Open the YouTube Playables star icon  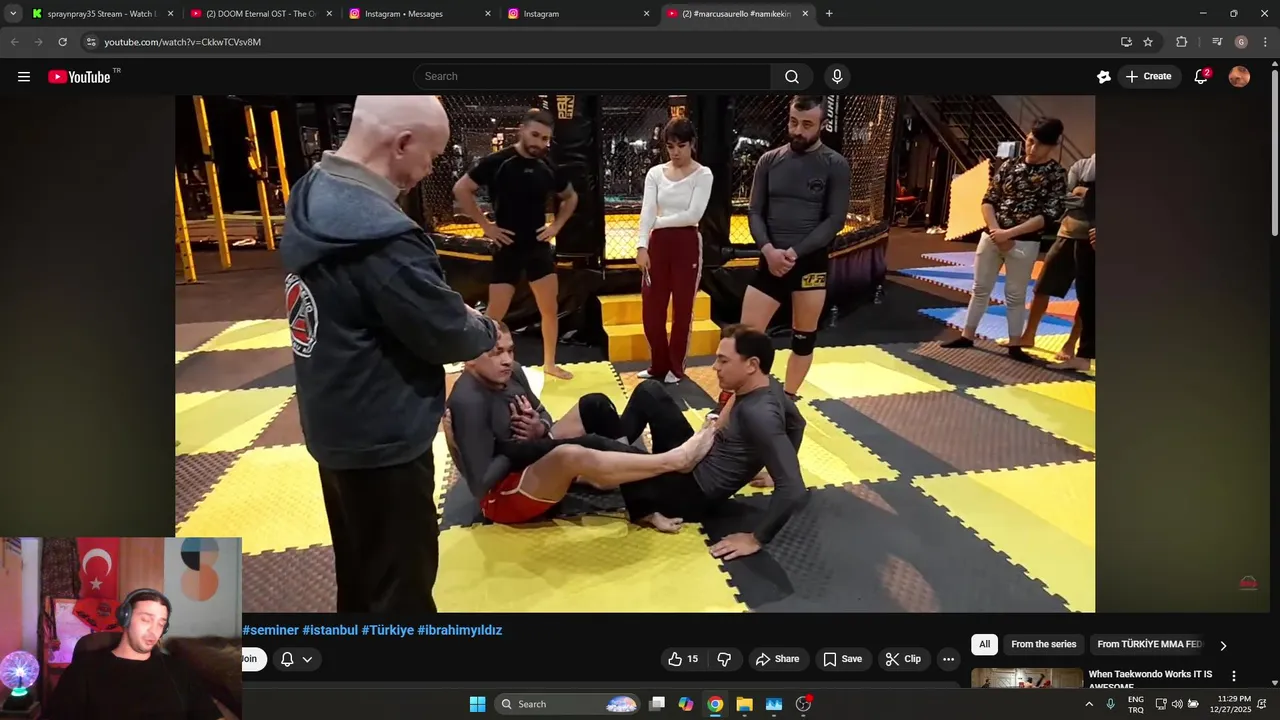point(1104,76)
